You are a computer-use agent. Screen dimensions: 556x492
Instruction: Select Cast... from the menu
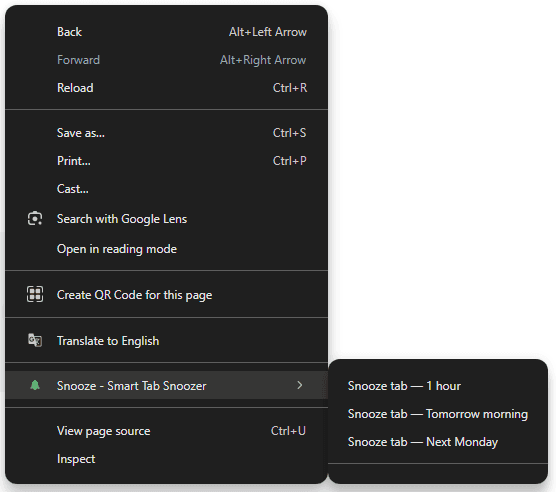pos(166,189)
